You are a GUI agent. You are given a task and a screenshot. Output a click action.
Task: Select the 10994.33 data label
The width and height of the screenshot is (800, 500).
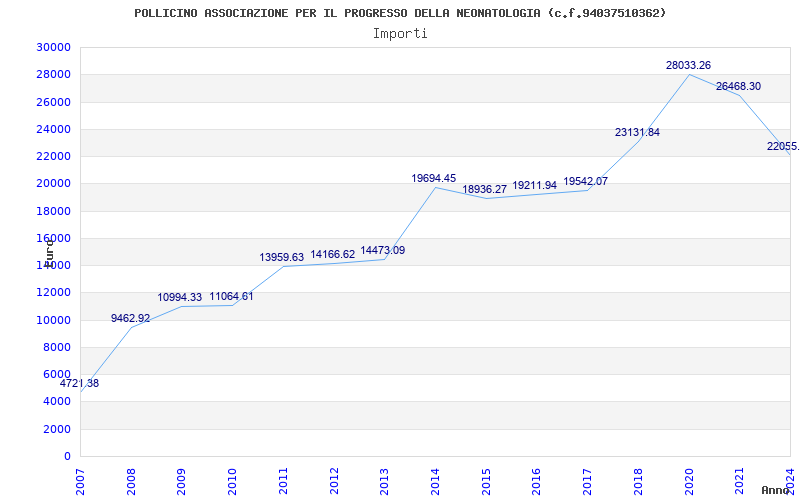(x=180, y=297)
